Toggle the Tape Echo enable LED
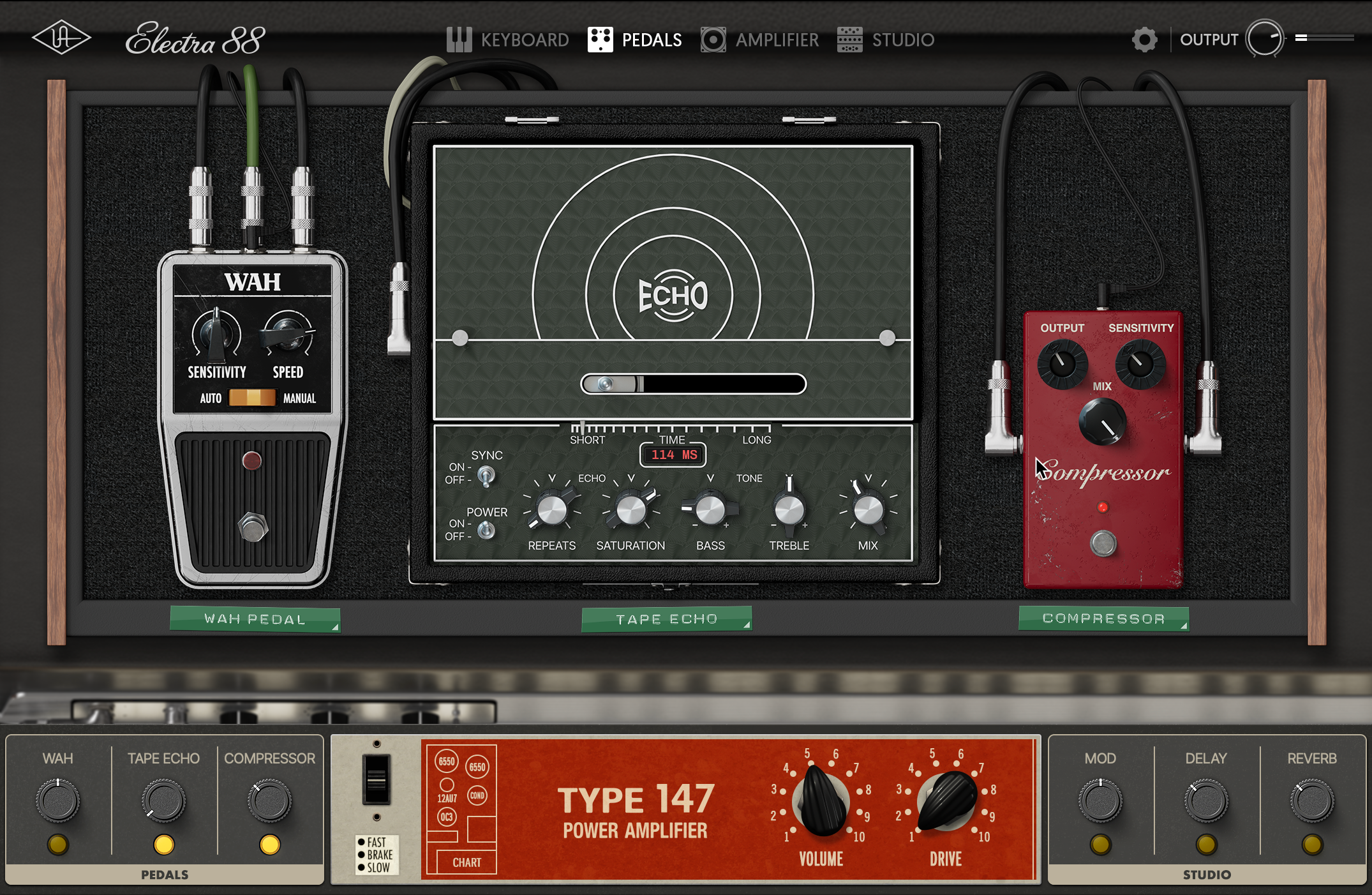The height and width of the screenshot is (895, 1372). pos(164,845)
